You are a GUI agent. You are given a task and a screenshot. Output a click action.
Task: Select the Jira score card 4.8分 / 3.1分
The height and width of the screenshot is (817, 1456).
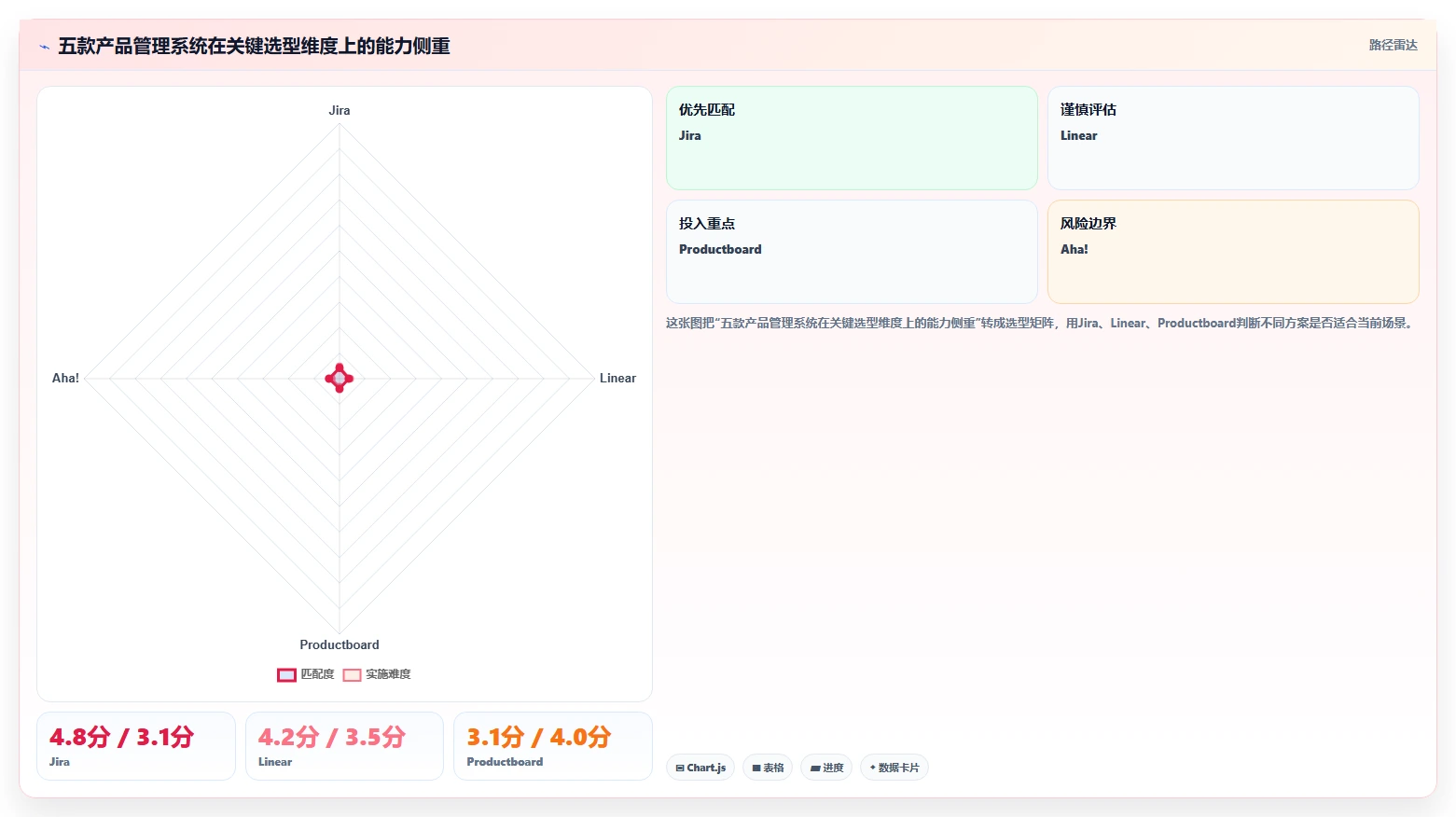[136, 746]
